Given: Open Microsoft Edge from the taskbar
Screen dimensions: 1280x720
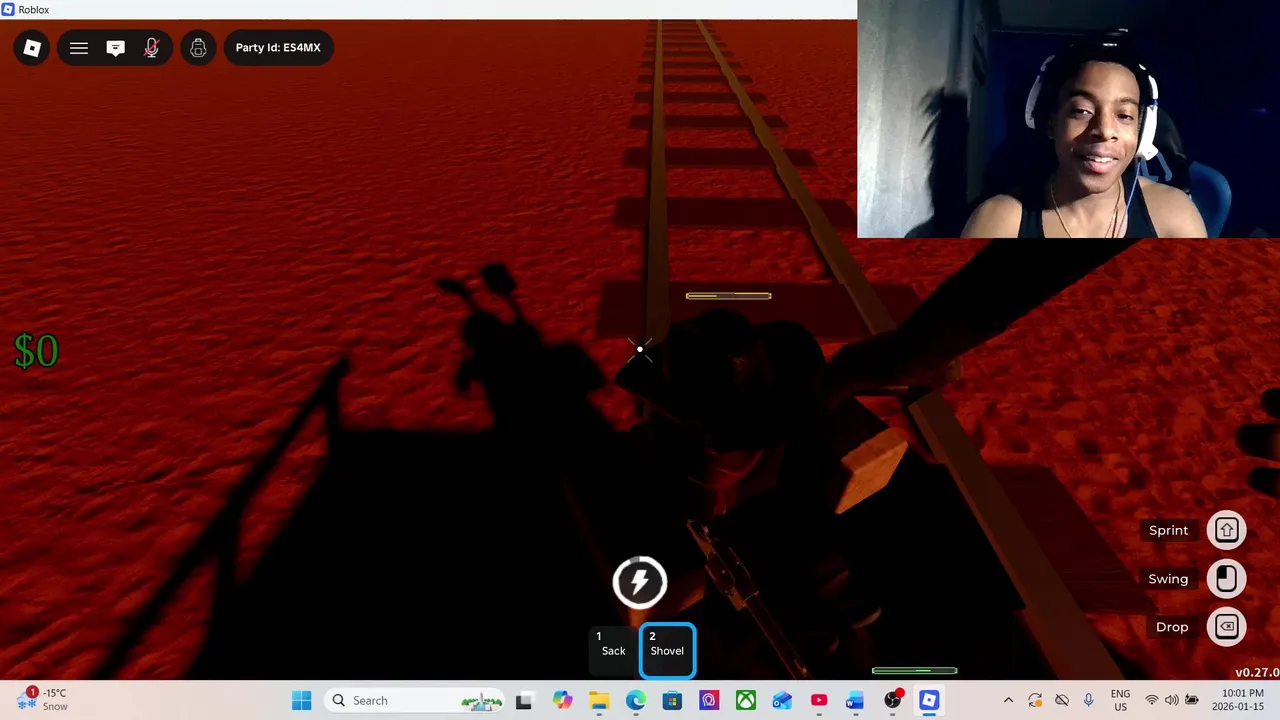Looking at the screenshot, I should 636,701.
